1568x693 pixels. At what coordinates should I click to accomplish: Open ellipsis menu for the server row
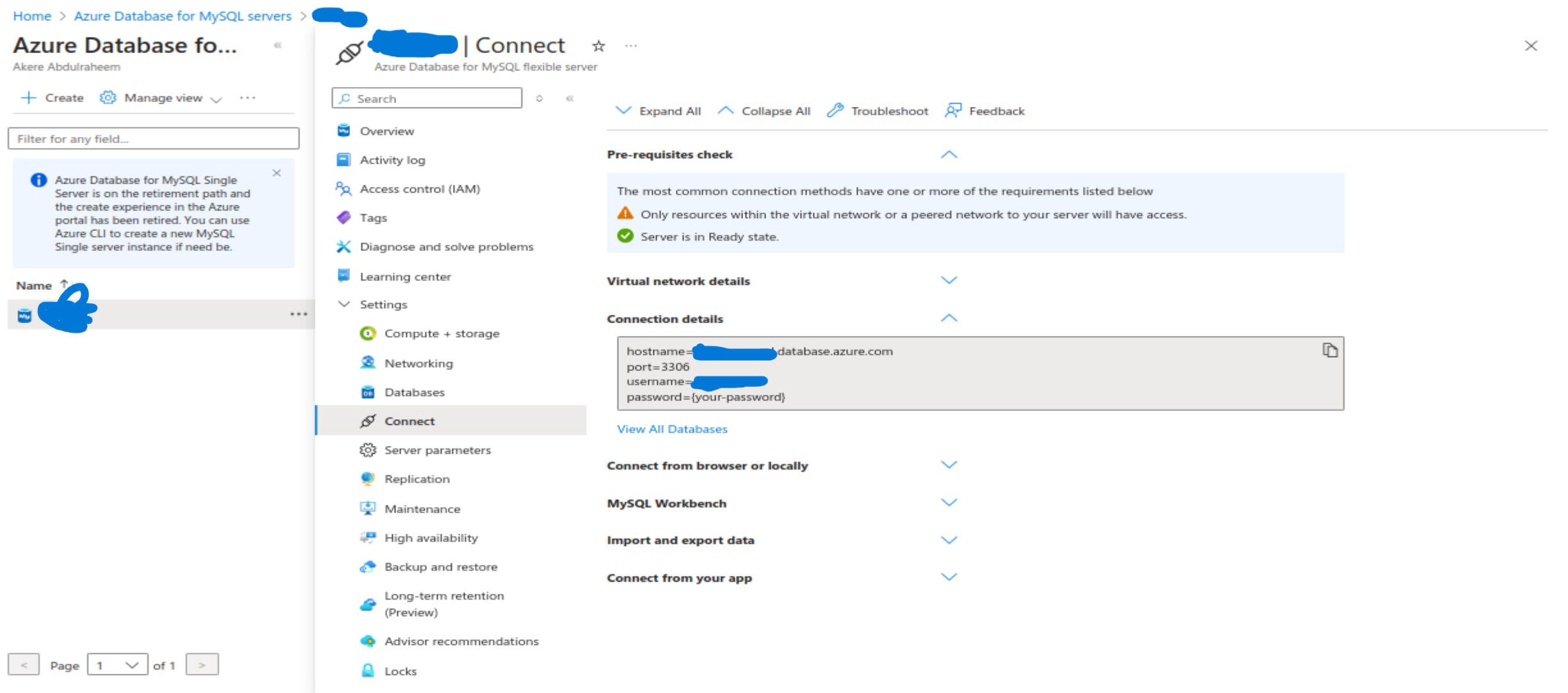[x=299, y=314]
